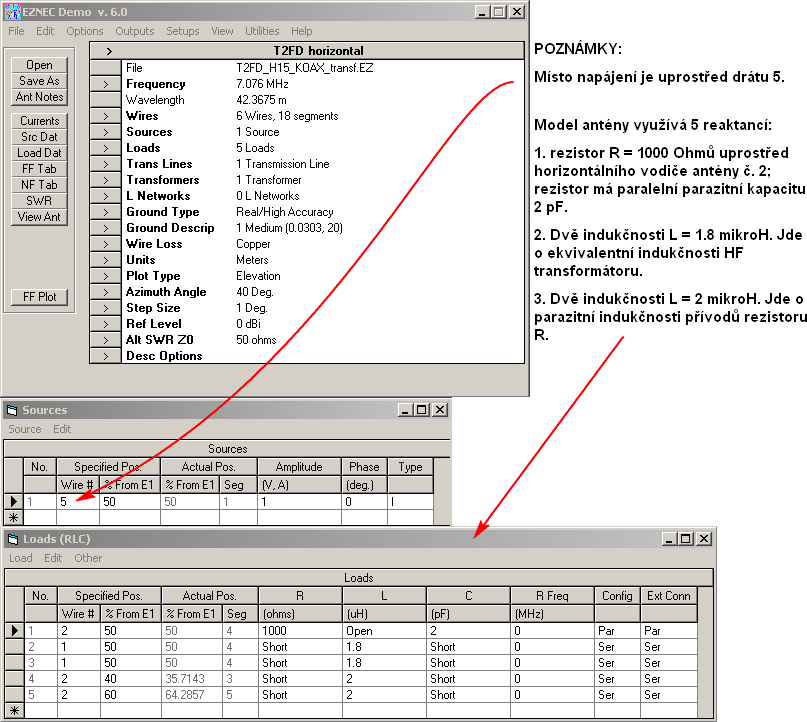Click the new row asterisk in Sources table
The height and width of the screenshot is (722, 807).
point(12,517)
